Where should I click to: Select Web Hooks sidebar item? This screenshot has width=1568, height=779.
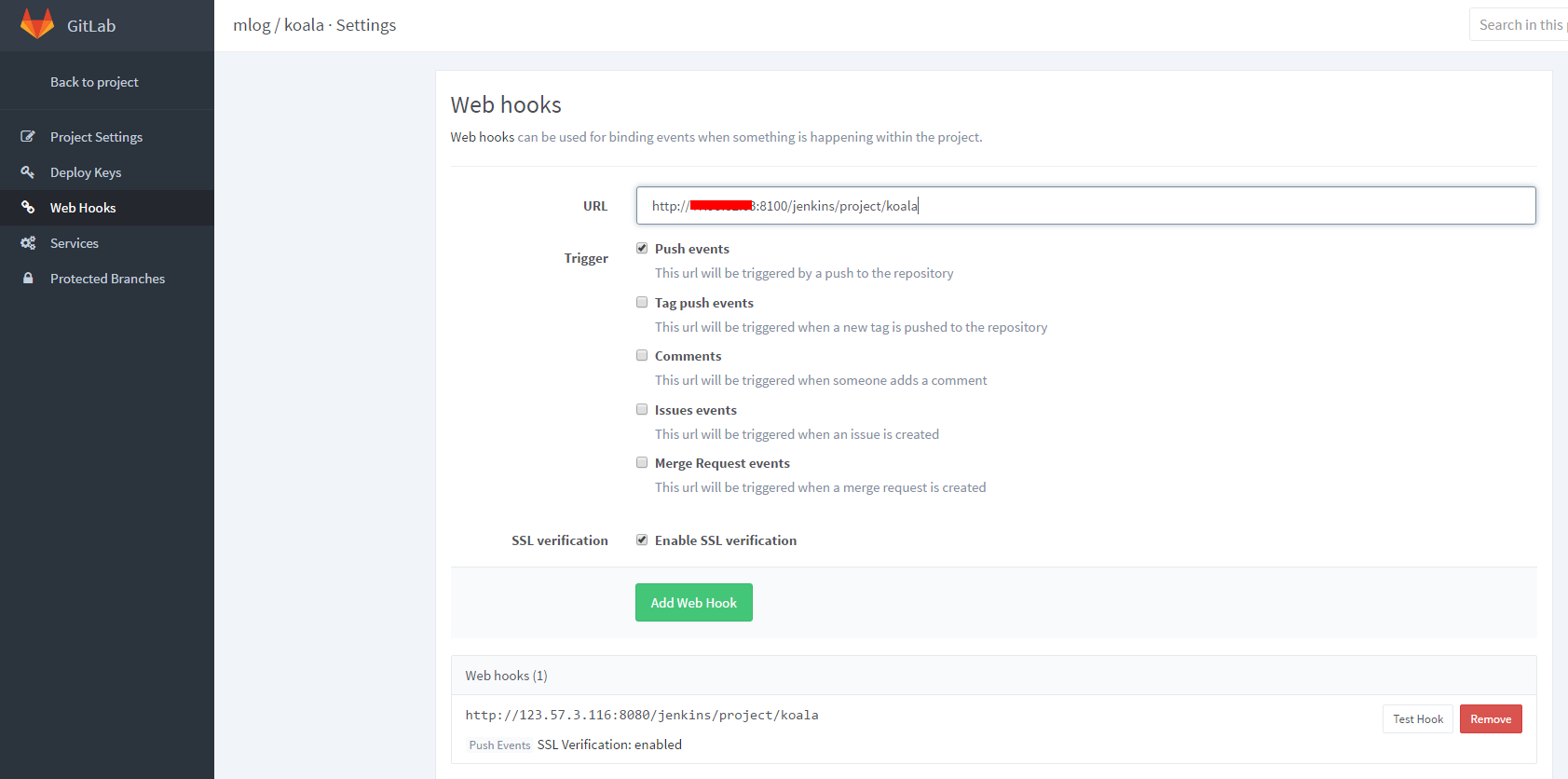[107, 208]
